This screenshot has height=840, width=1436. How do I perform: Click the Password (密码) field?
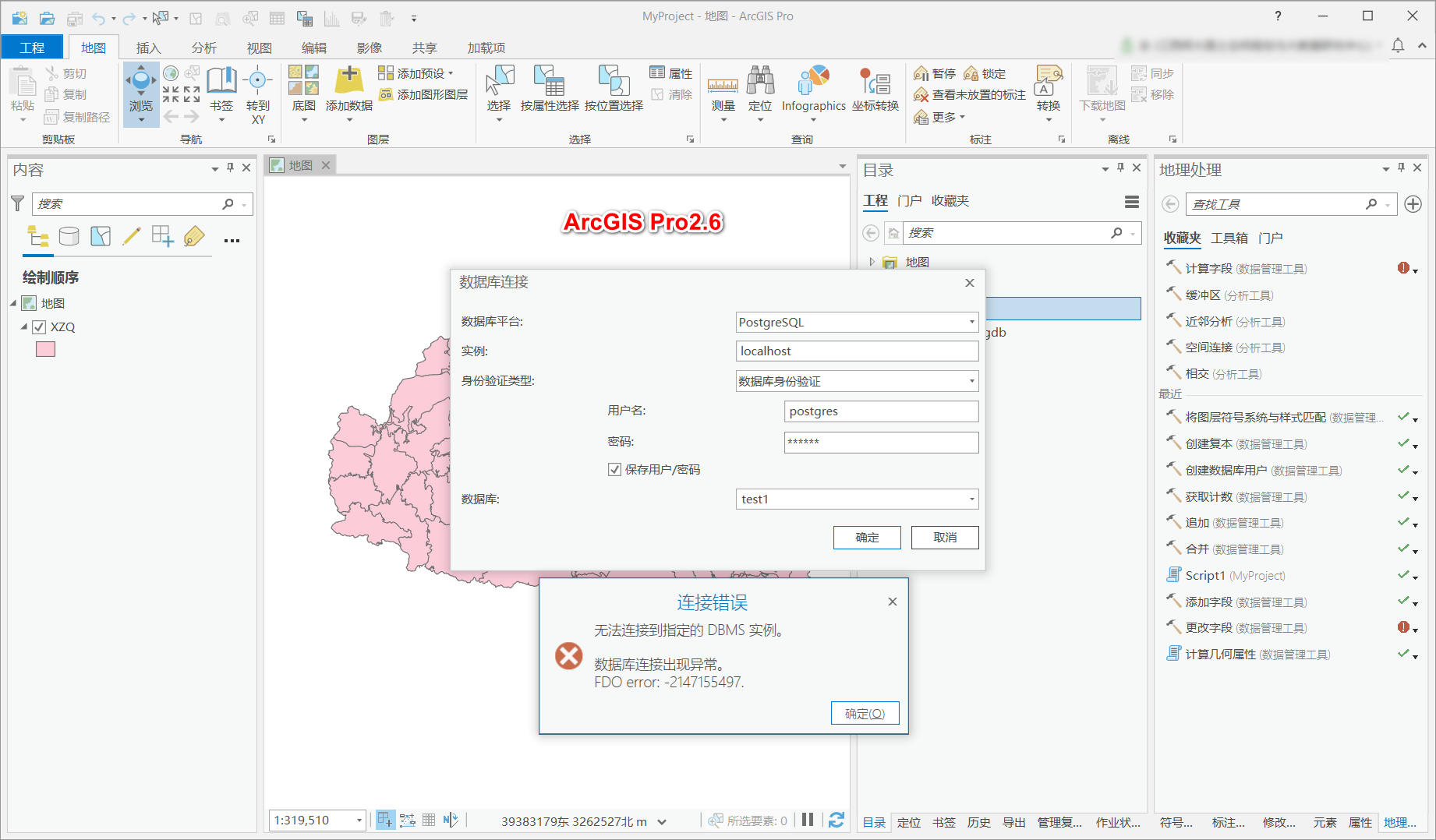(881, 442)
